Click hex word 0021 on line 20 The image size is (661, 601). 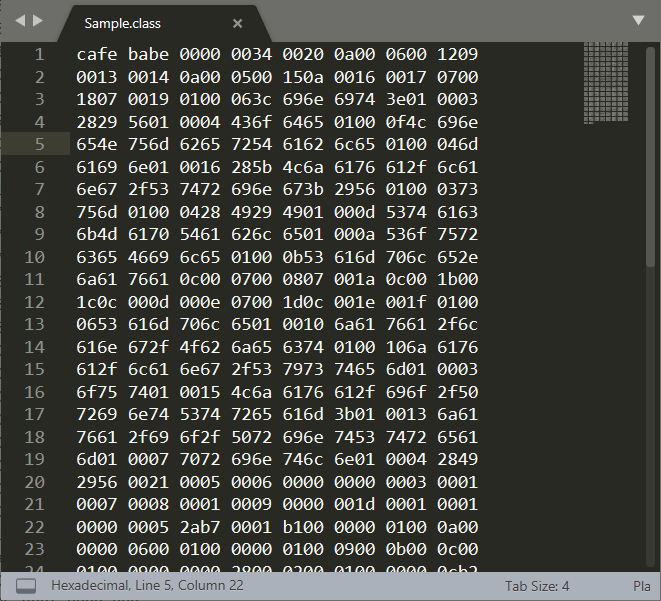[x=148, y=482]
